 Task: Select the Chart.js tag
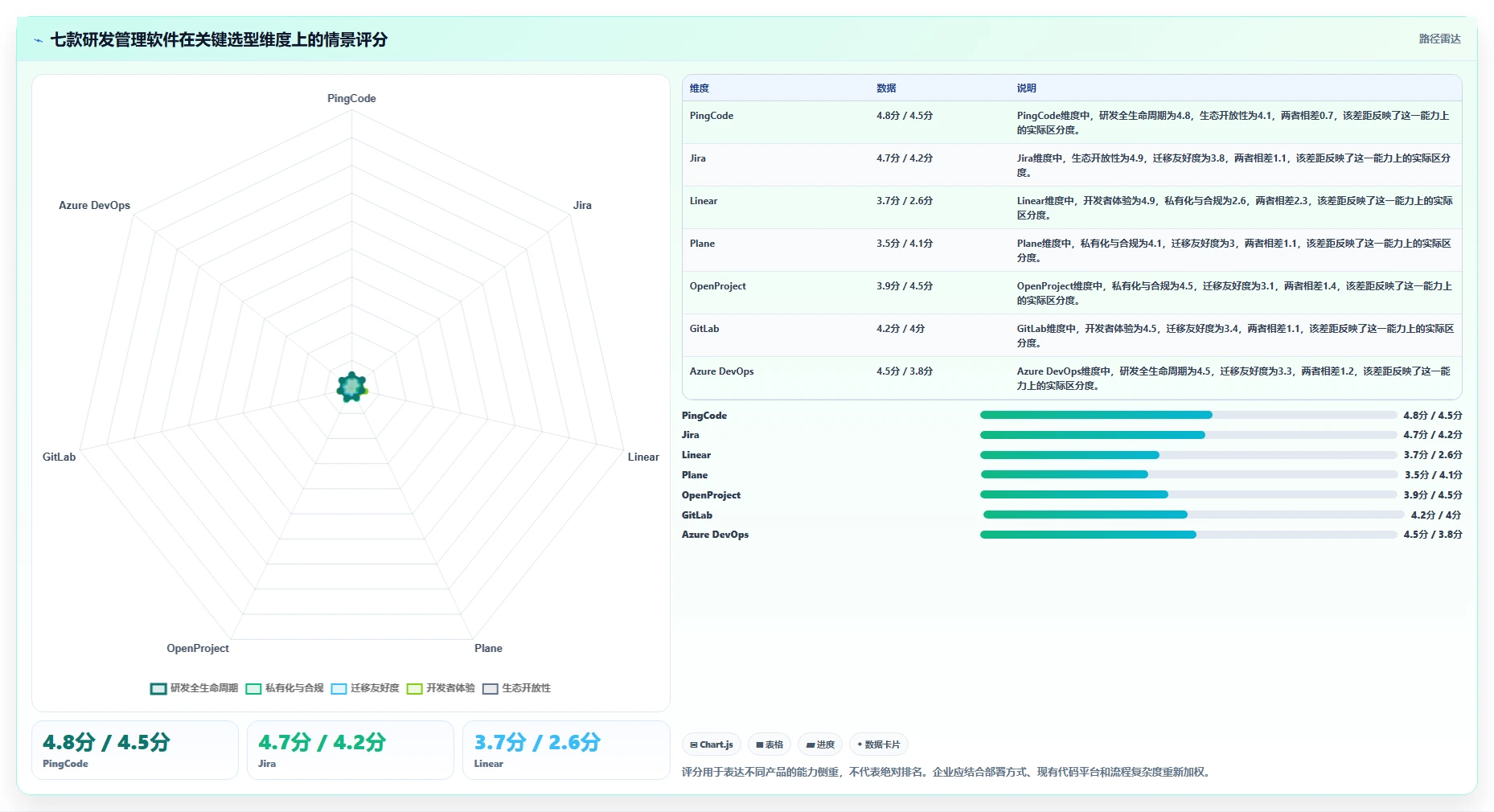click(712, 744)
